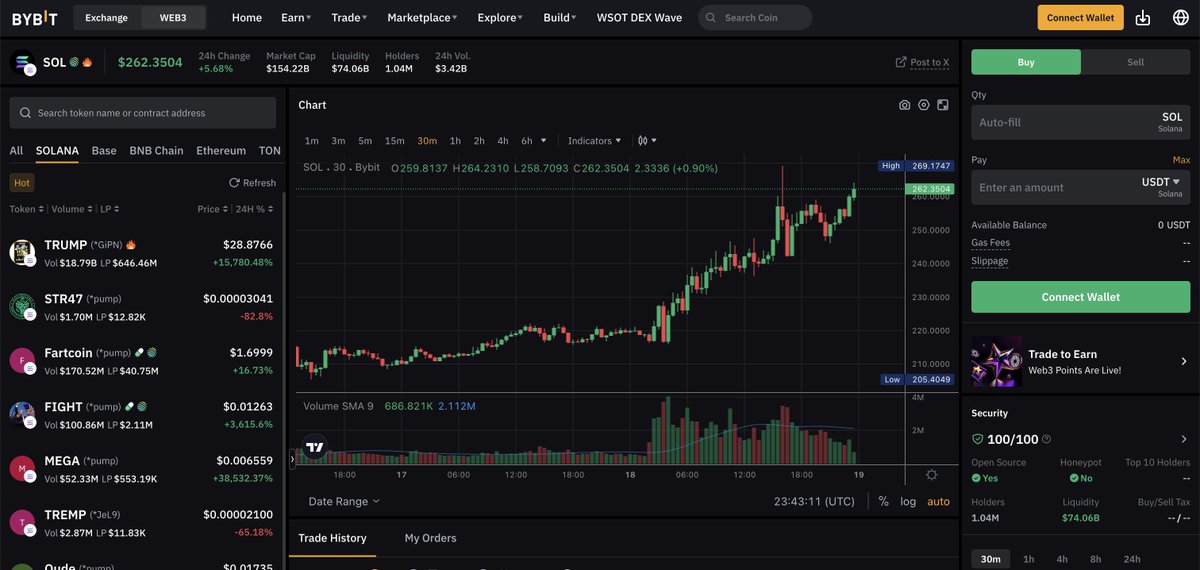Click the Security info circle icon
1200x570 pixels.
[1047, 440]
